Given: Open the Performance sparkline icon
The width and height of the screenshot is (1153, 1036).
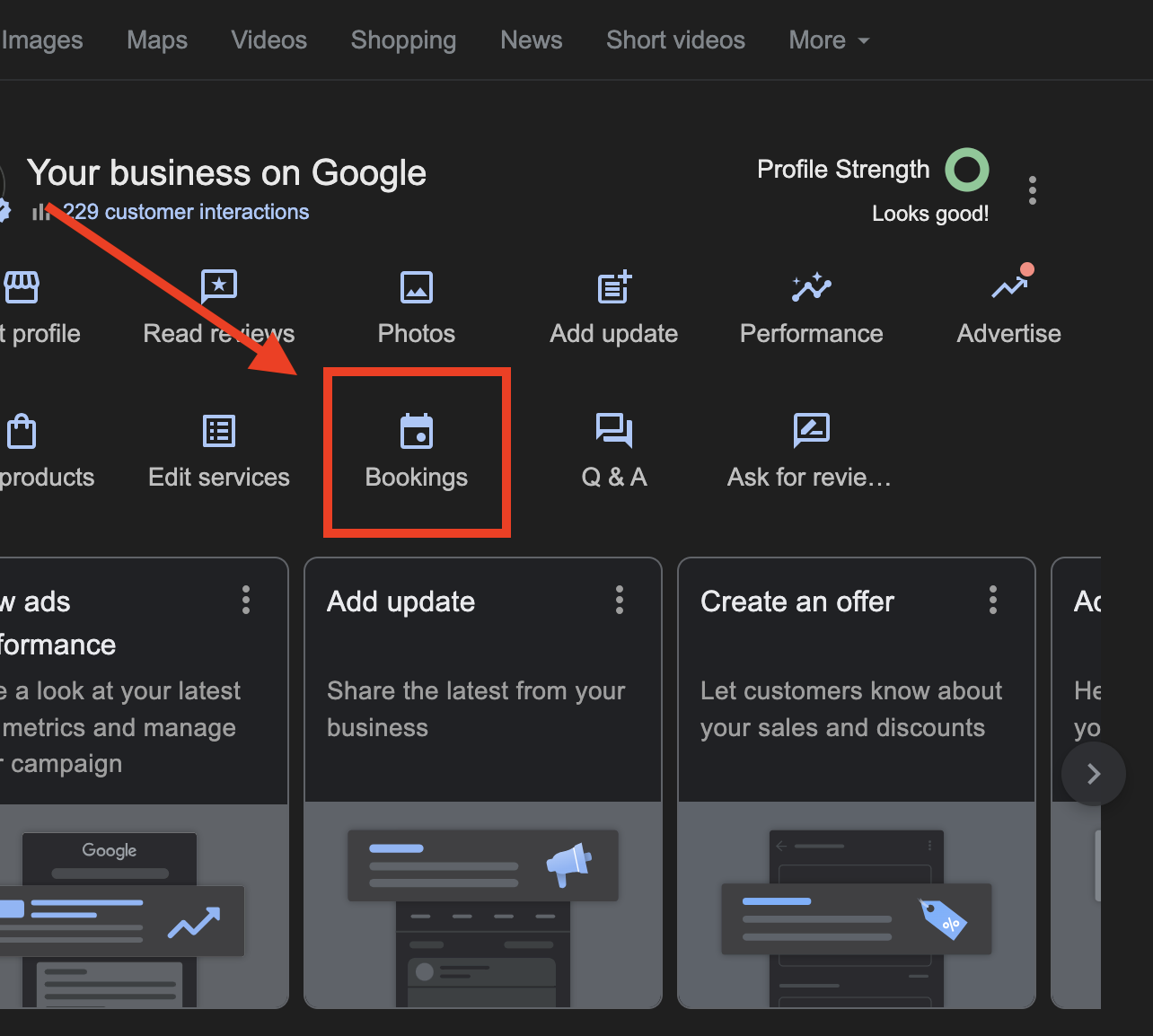Looking at the screenshot, I should pos(811,287).
